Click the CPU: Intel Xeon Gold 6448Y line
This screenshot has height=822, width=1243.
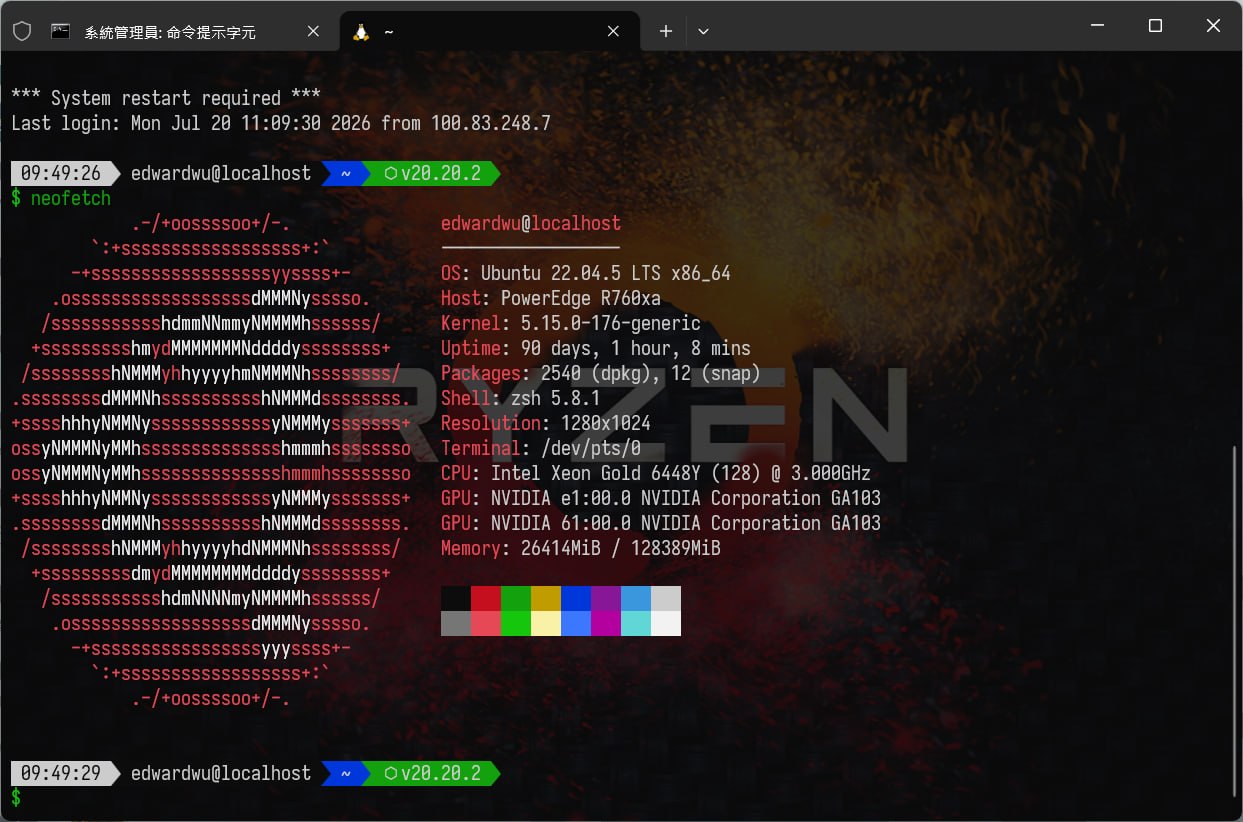(x=656, y=473)
